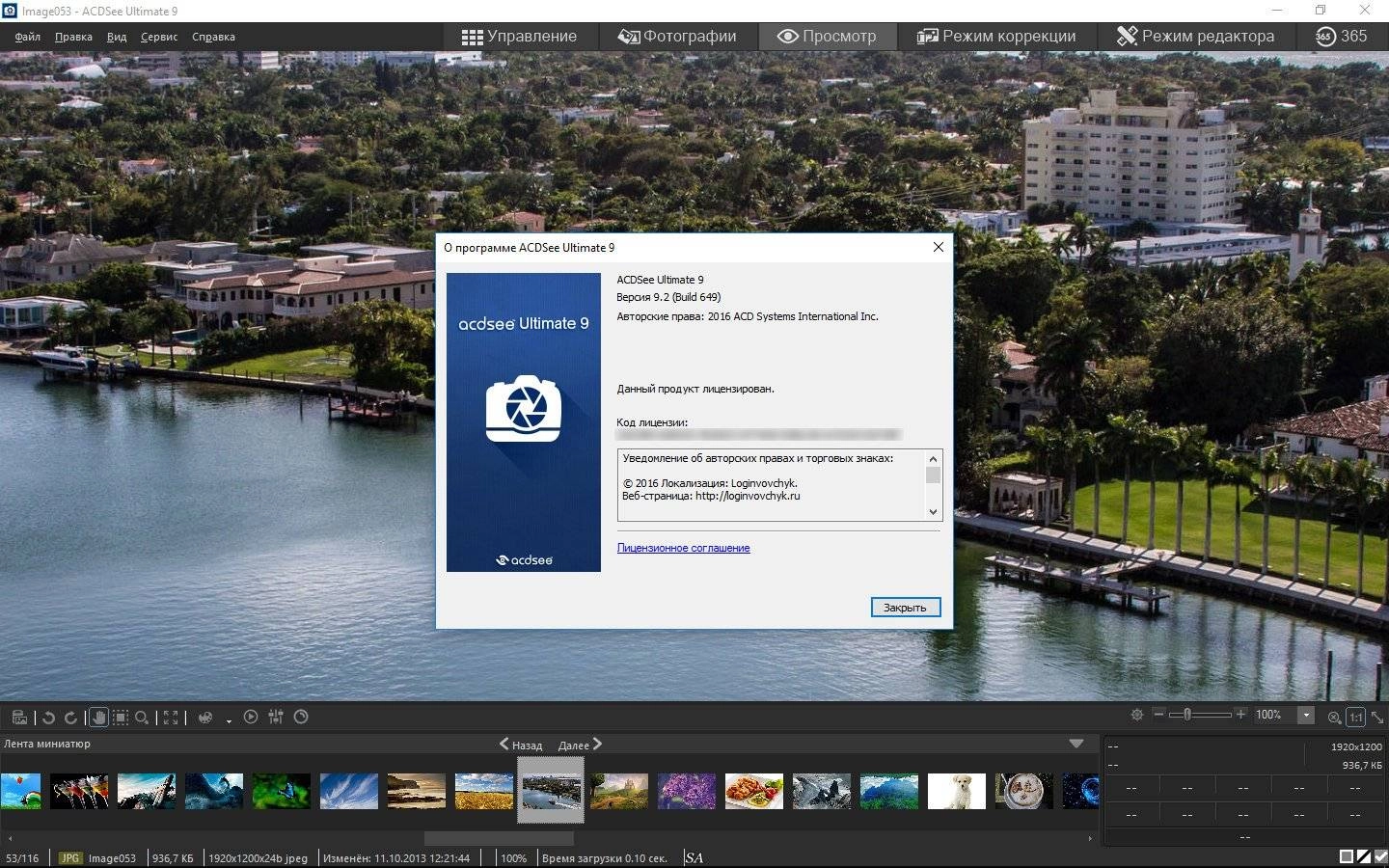Select the blue butterfly on green thumbnail
1389x868 pixels.
[x=282, y=791]
